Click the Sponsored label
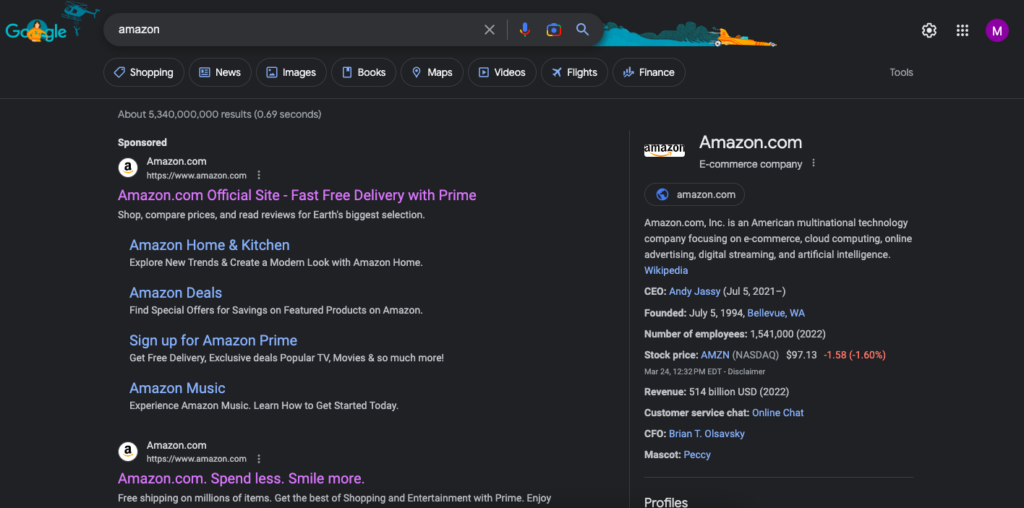 142,142
